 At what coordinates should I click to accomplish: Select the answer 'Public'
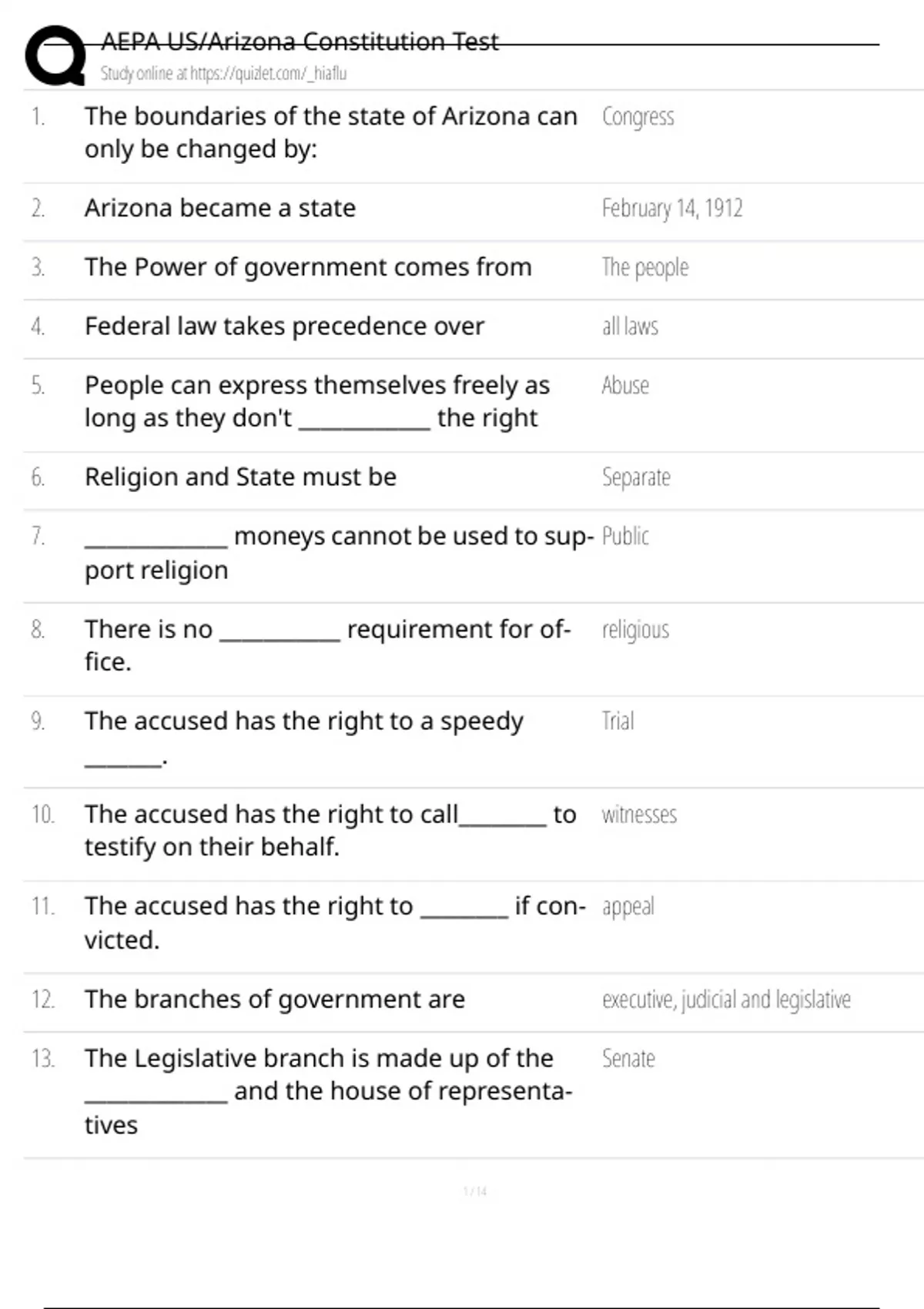coord(625,536)
